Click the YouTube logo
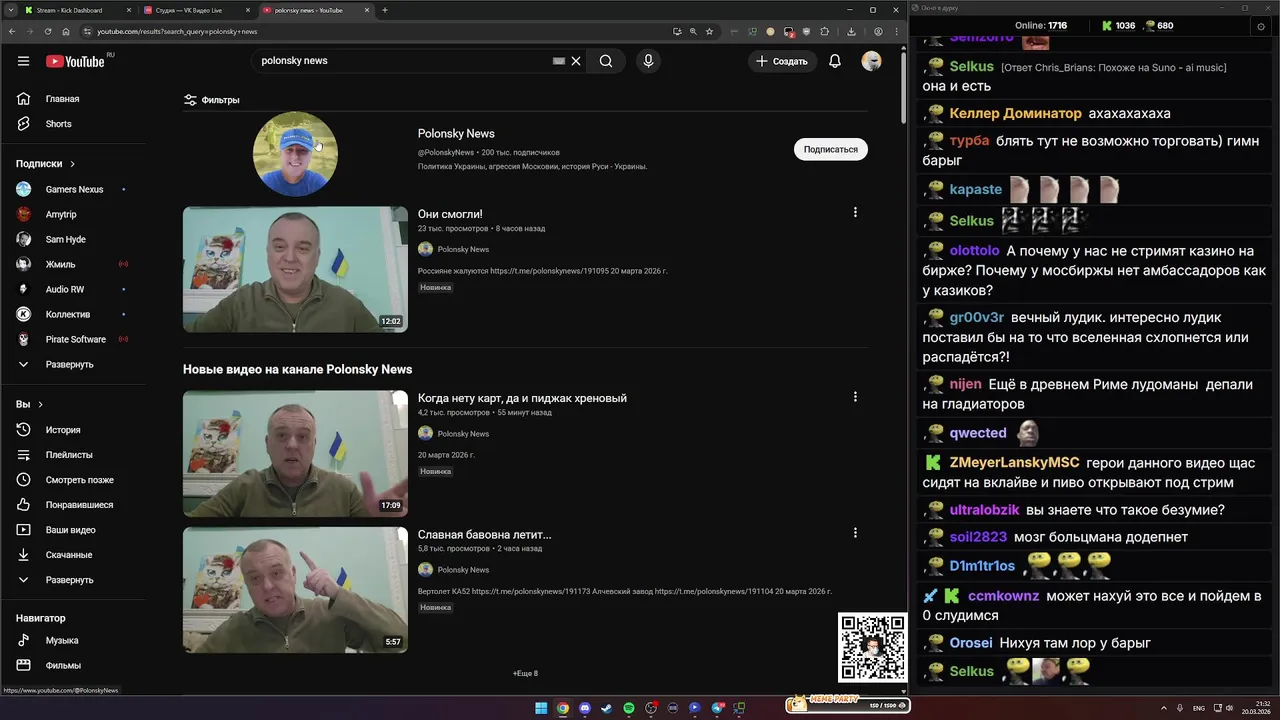Screen dimensions: 1280x720 point(75,61)
